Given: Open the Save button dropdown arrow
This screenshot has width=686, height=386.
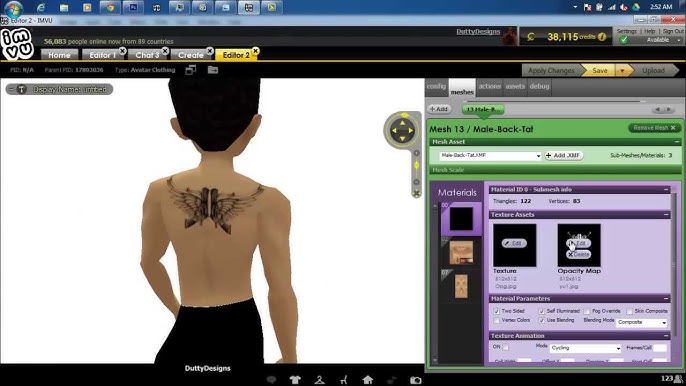Looking at the screenshot, I should 622,70.
